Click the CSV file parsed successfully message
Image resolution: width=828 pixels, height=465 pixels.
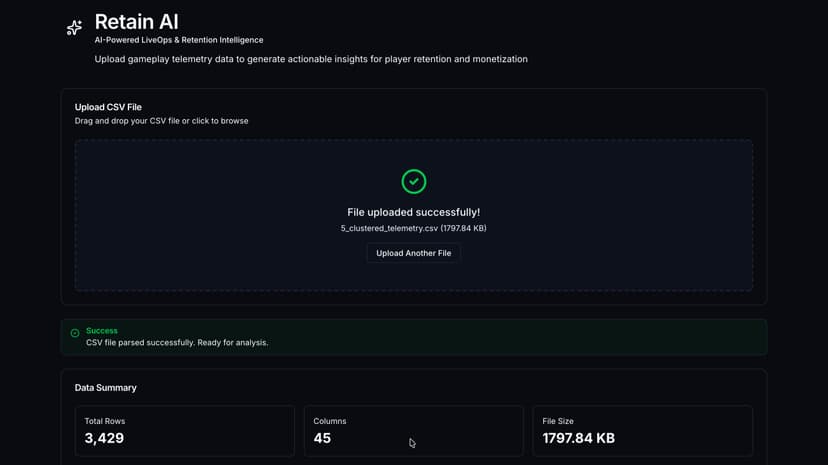[177, 343]
